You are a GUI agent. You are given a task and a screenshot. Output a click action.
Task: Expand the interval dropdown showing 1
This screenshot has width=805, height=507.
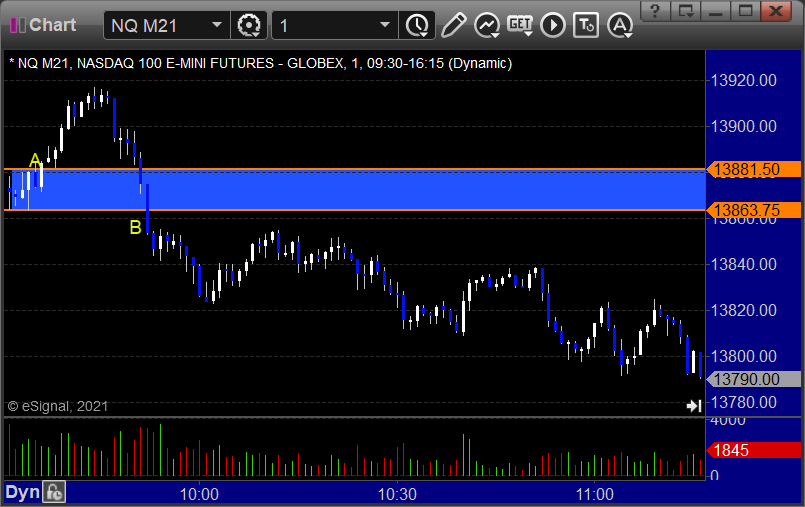click(x=385, y=25)
